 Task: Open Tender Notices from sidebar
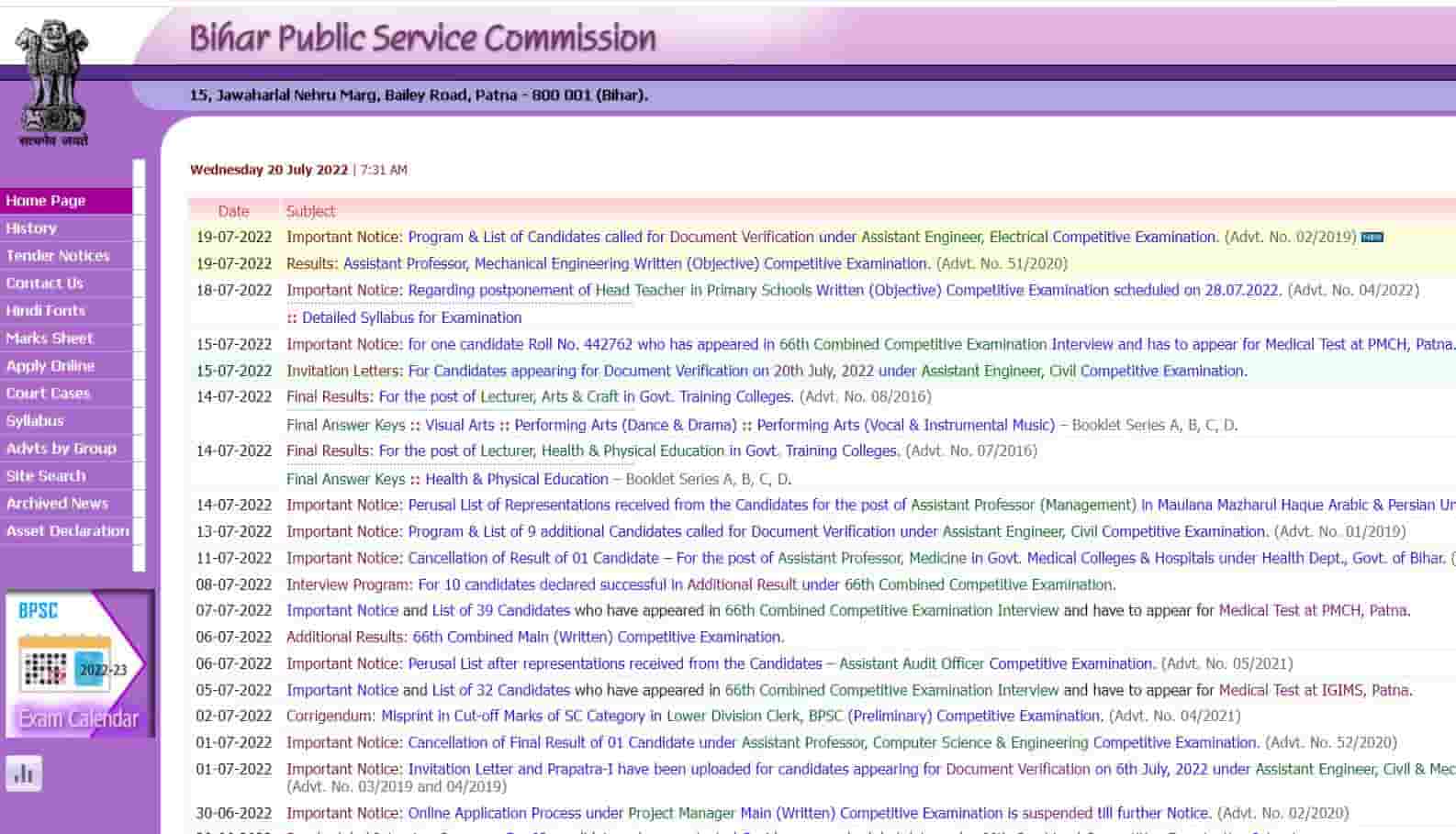(x=58, y=256)
